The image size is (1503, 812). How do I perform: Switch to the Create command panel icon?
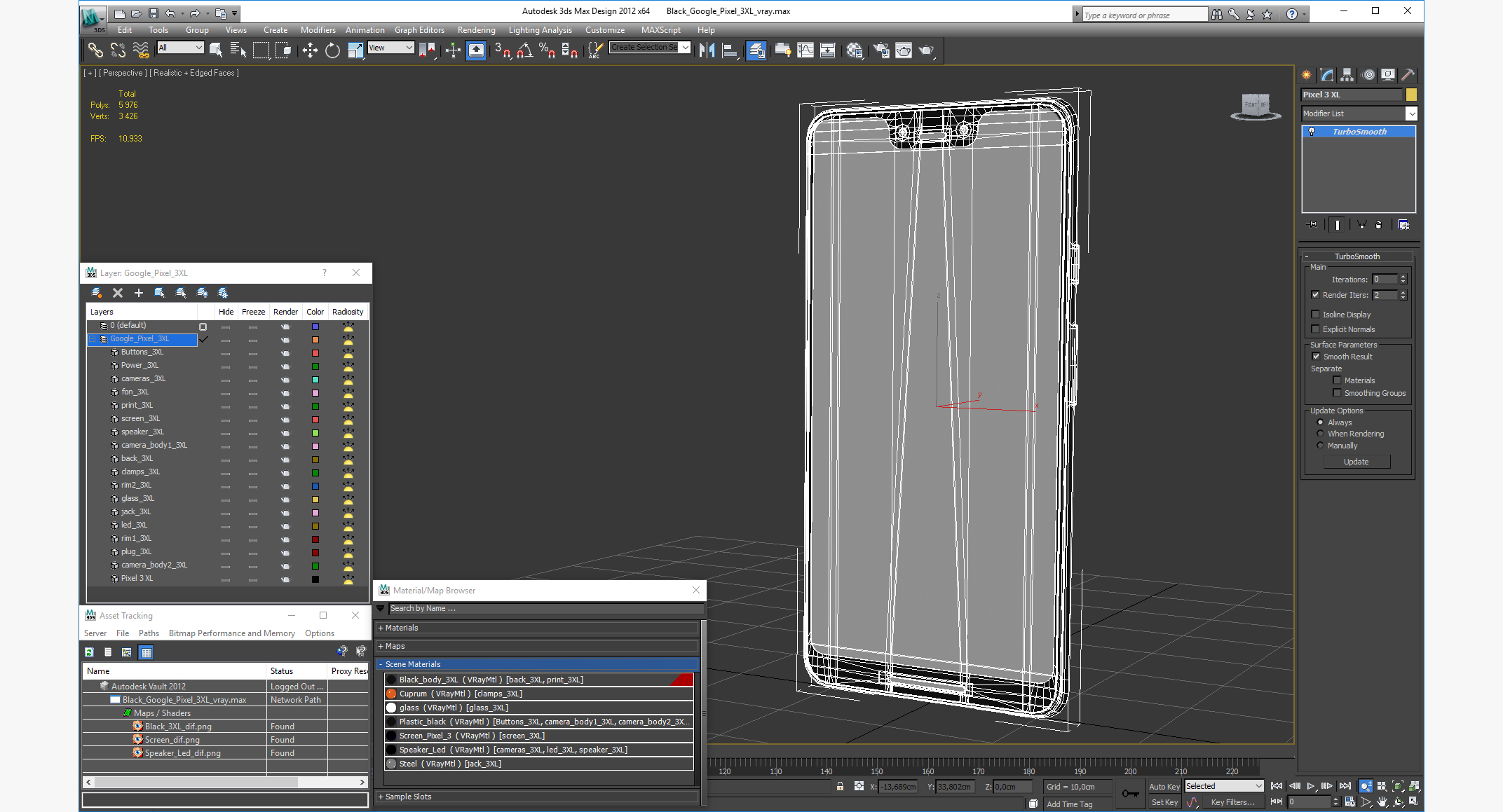pos(1306,75)
